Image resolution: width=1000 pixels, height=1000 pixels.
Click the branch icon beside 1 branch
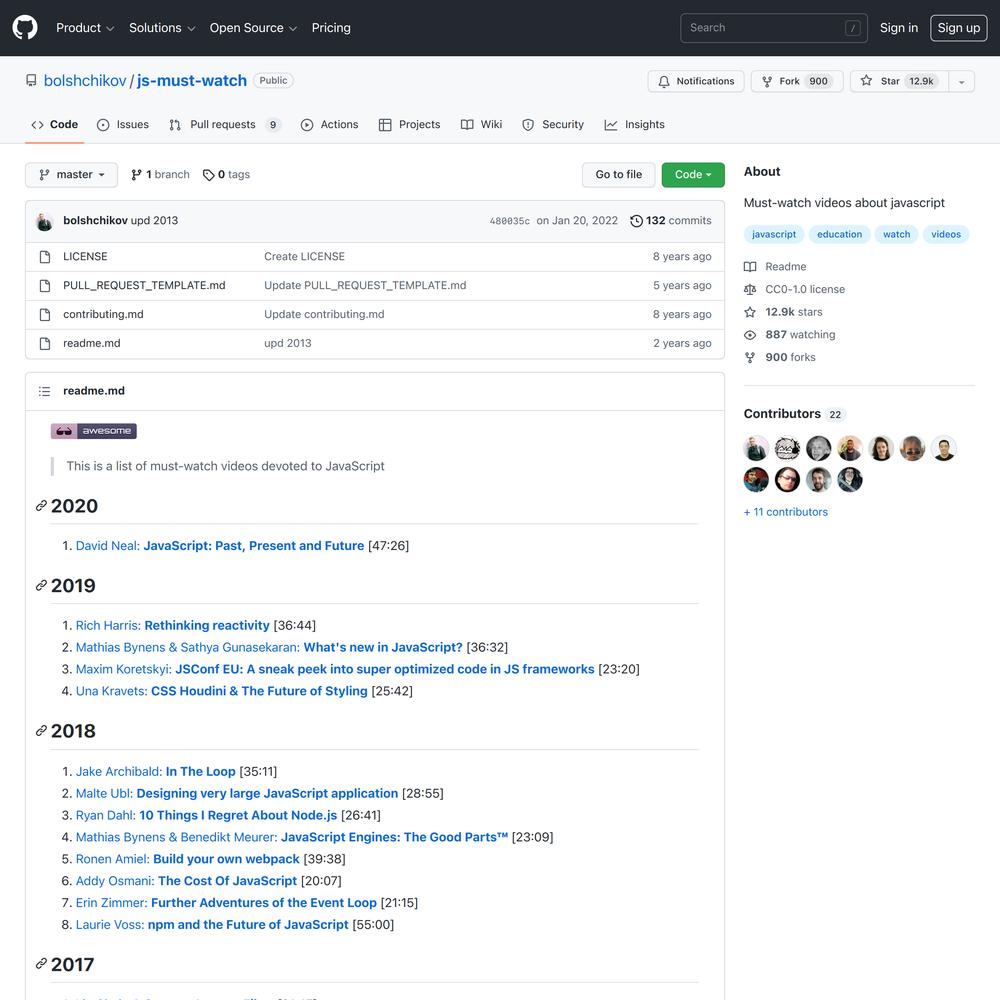pyautogui.click(x=136, y=175)
